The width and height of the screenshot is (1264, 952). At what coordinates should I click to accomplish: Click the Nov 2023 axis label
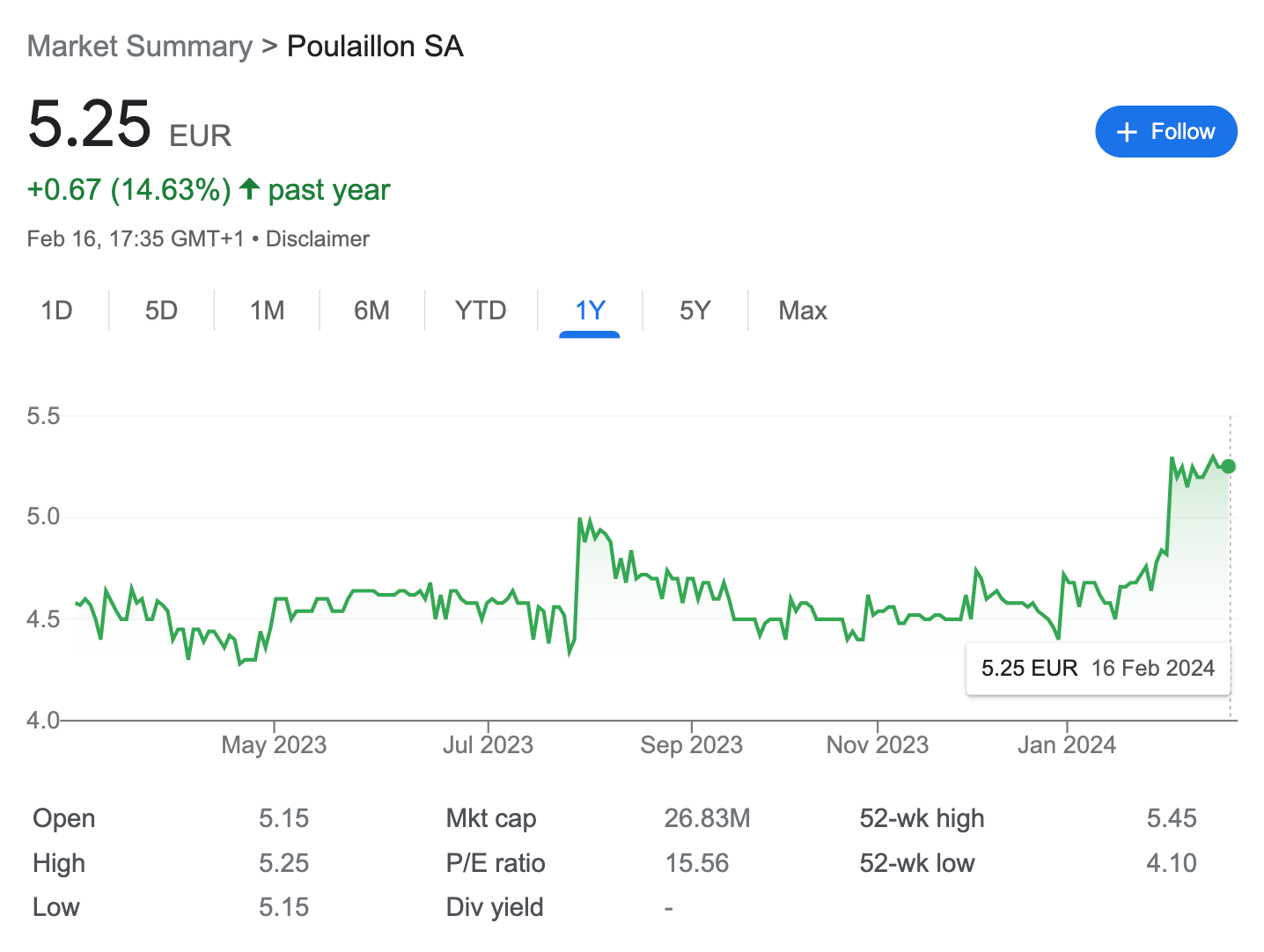point(878,745)
